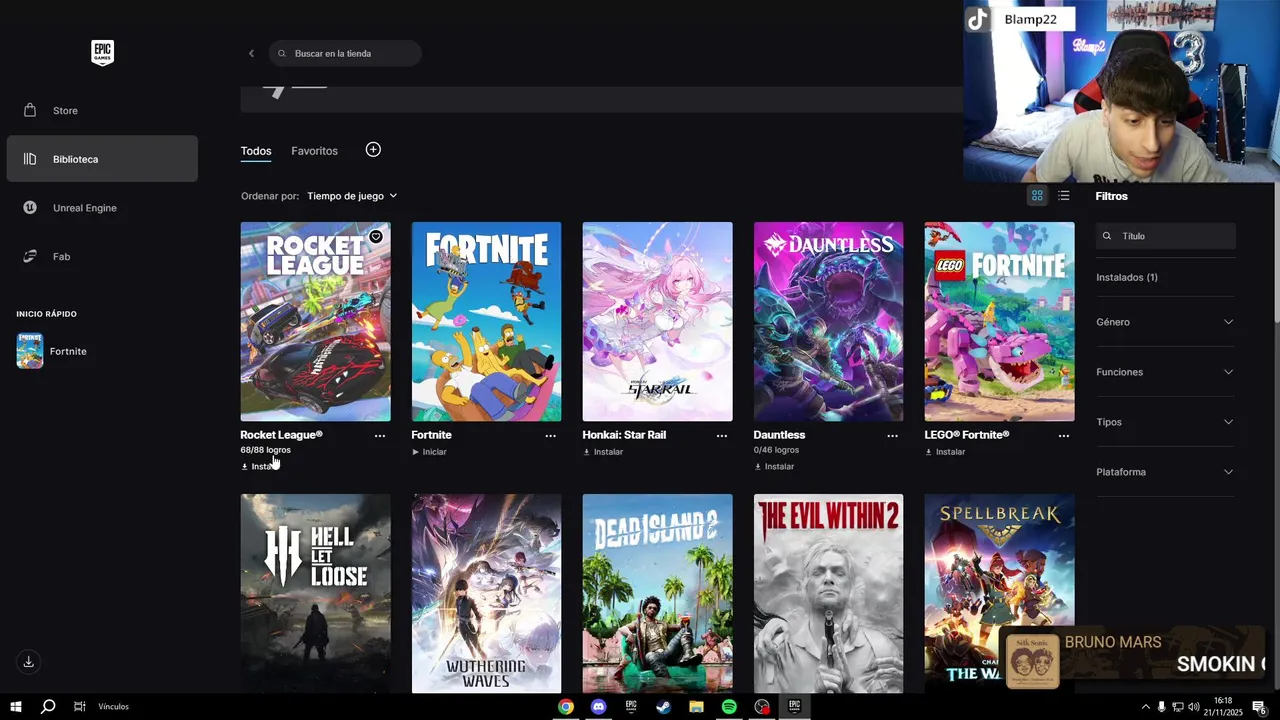This screenshot has height=720, width=1280.
Task: Open the downloads icon in sidebar
Action: click(x=28, y=662)
